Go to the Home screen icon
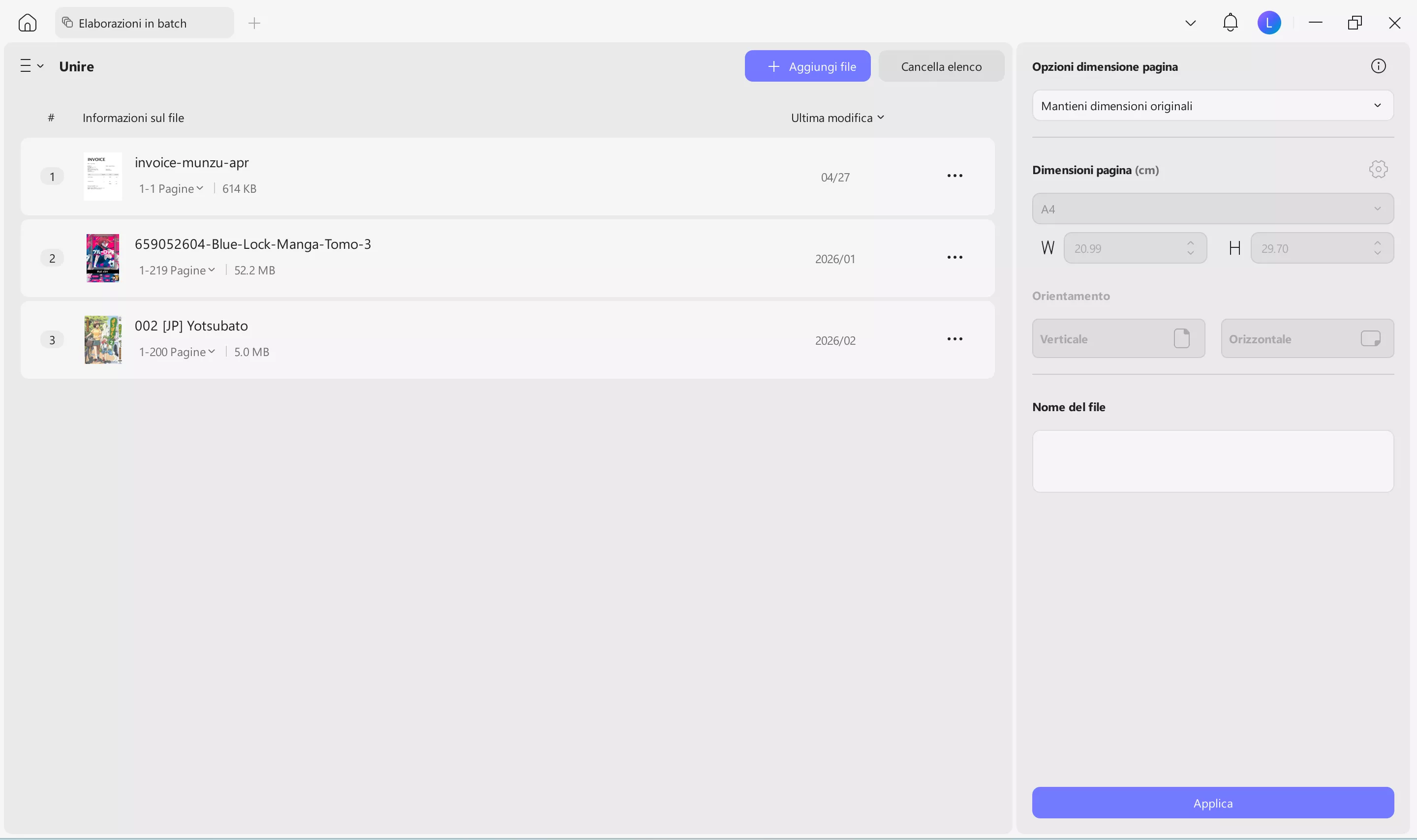 [x=27, y=23]
